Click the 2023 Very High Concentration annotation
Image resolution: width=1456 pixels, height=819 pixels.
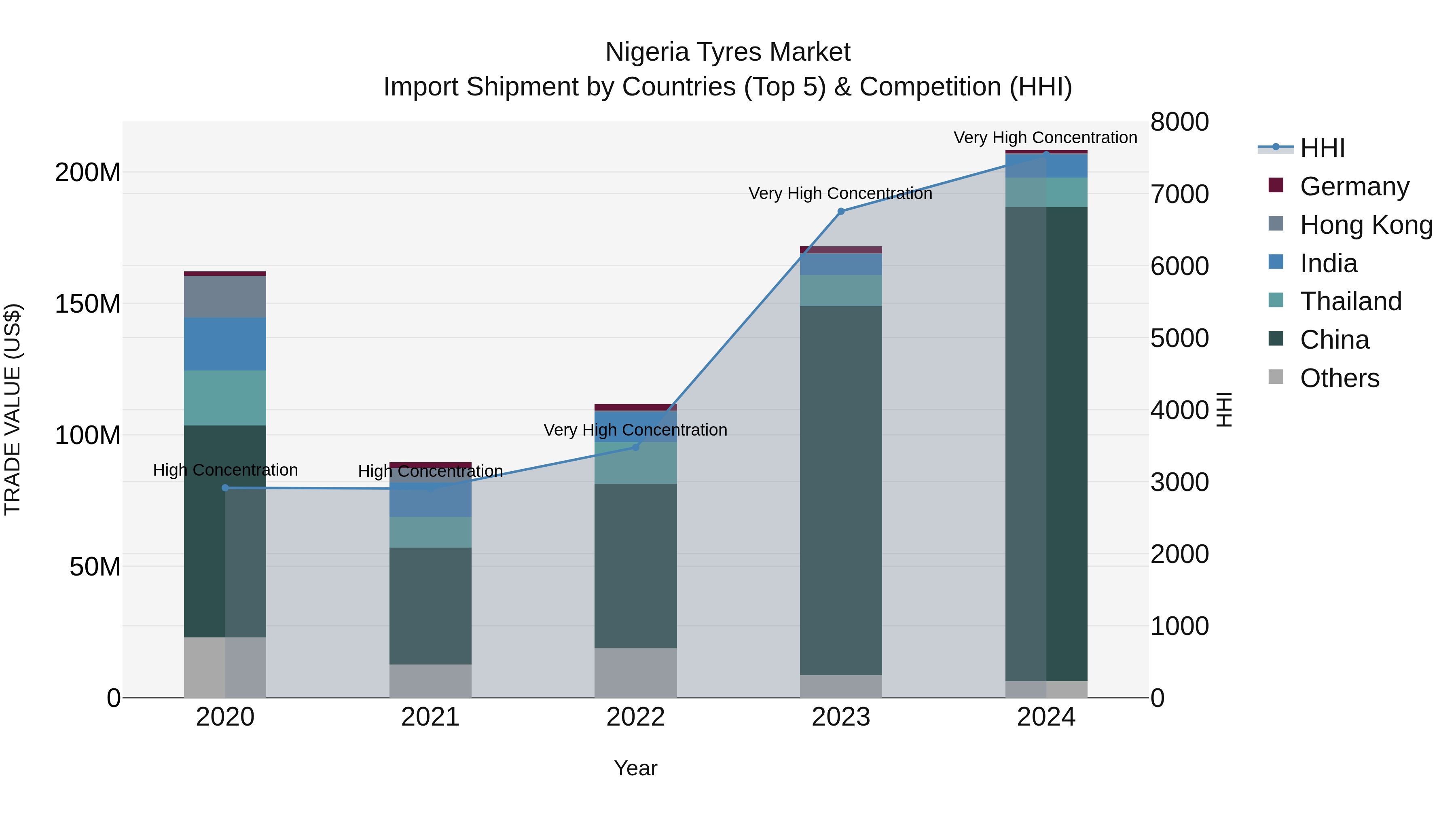coord(840,193)
